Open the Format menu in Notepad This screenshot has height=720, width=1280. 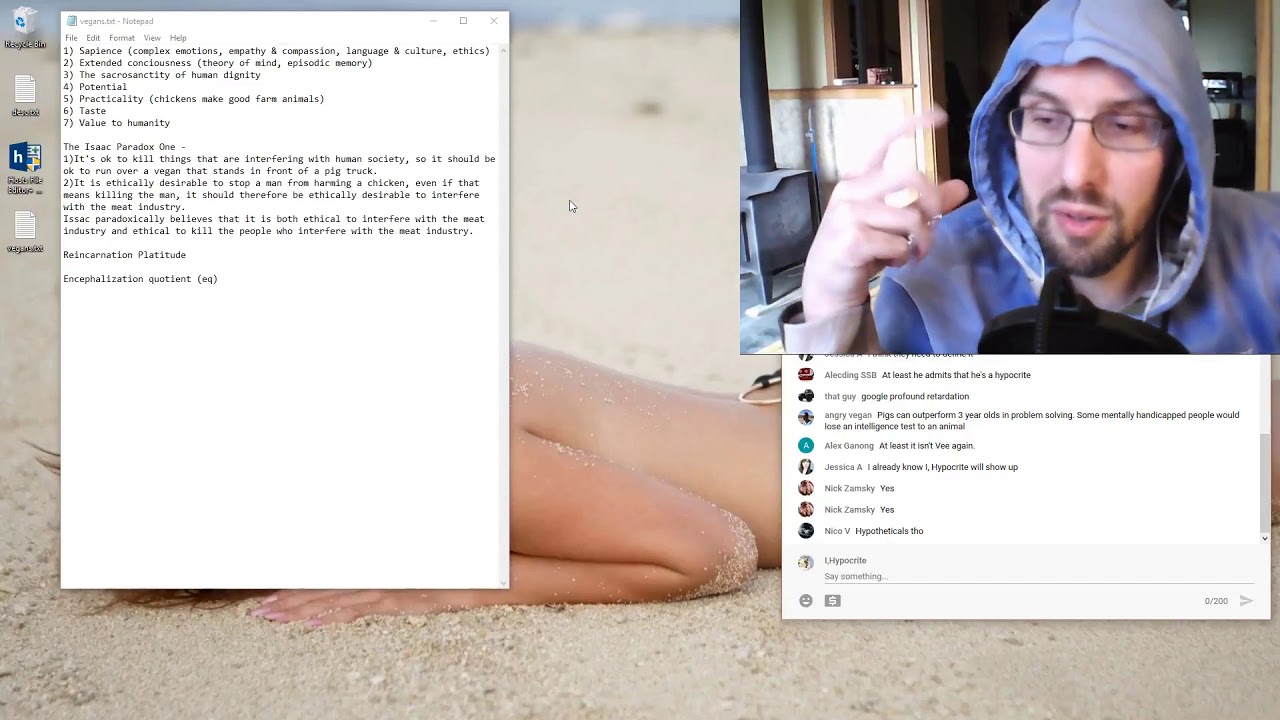coord(122,38)
